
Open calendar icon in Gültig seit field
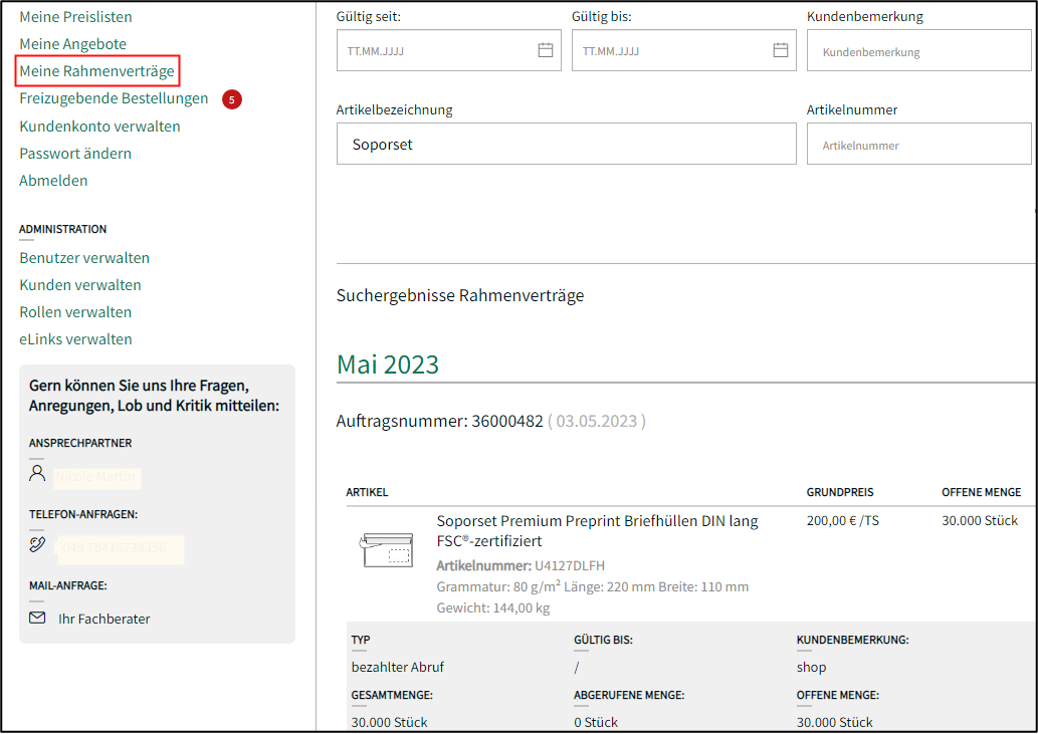coord(545,50)
